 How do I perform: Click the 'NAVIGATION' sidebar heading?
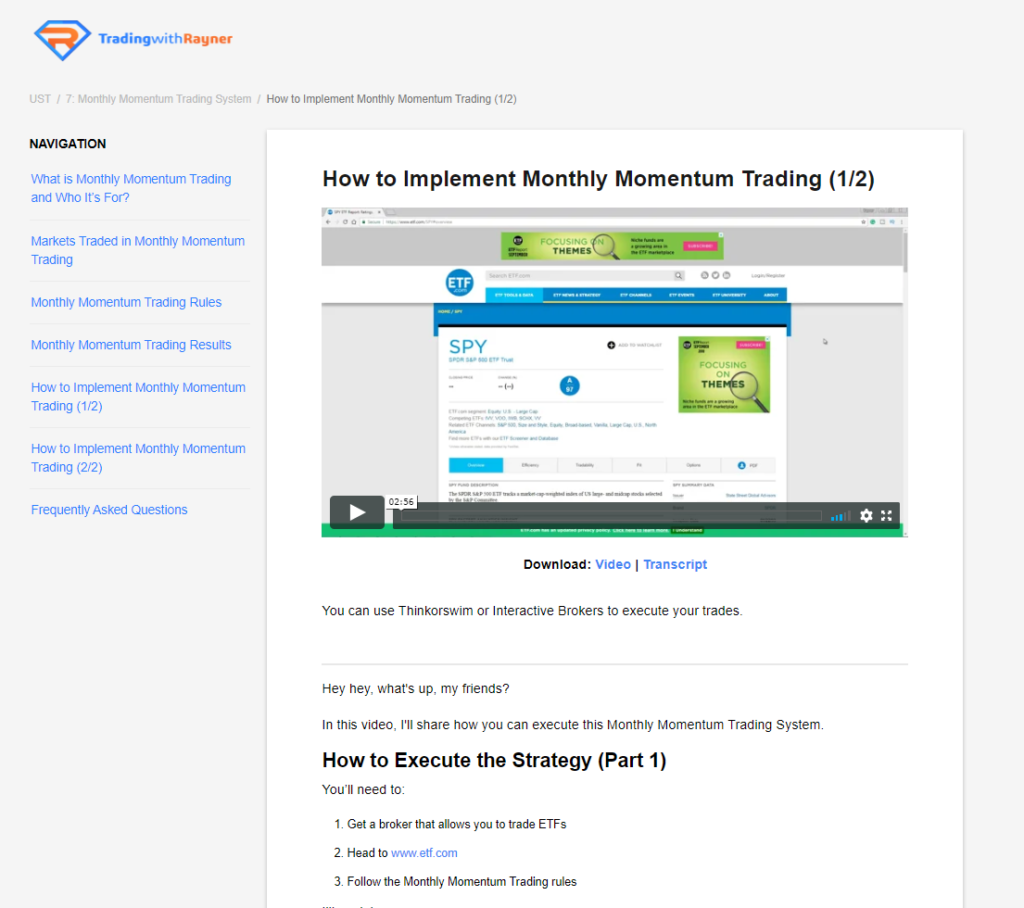coord(67,144)
